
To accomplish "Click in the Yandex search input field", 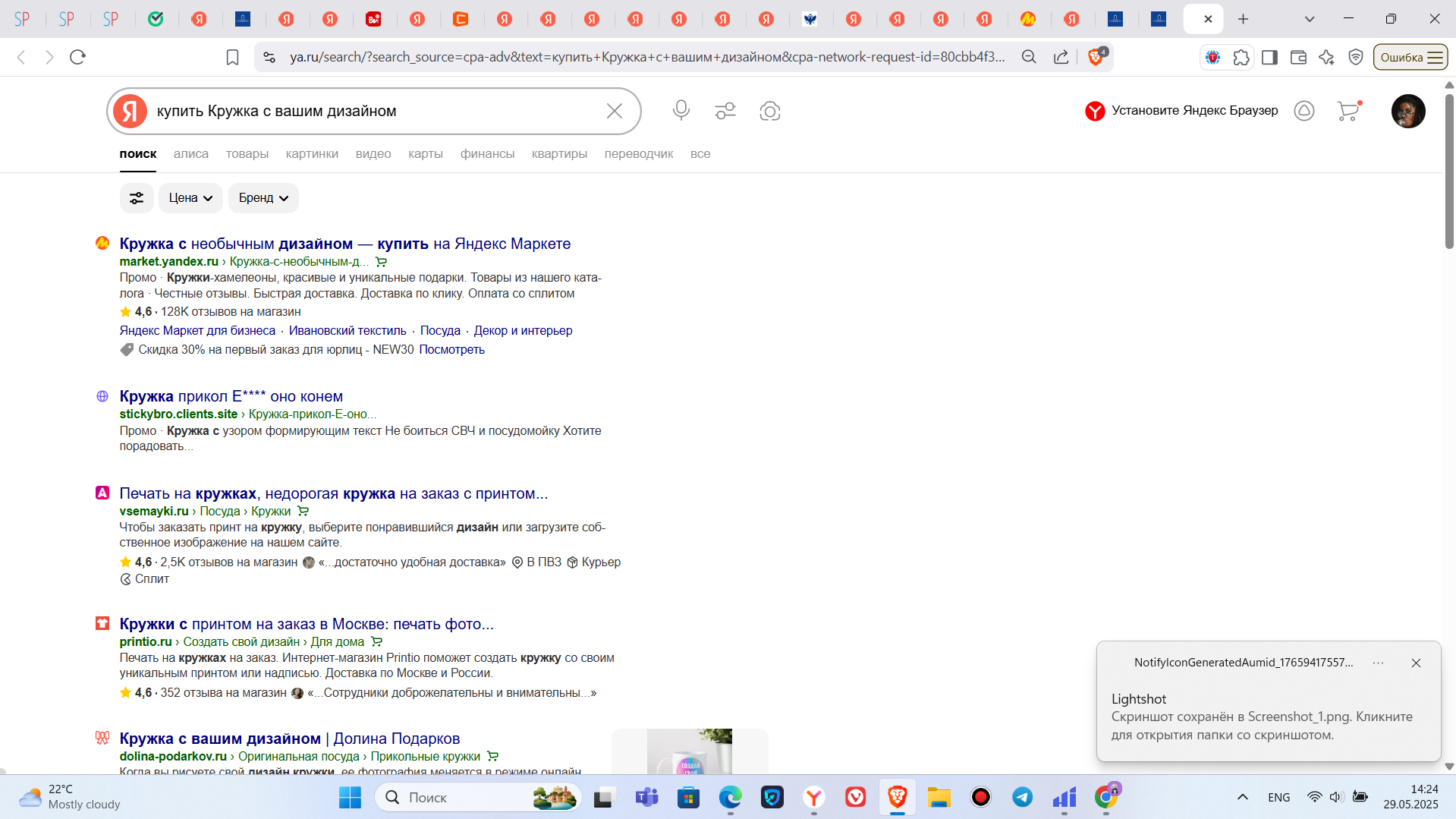I will pyautogui.click(x=376, y=111).
